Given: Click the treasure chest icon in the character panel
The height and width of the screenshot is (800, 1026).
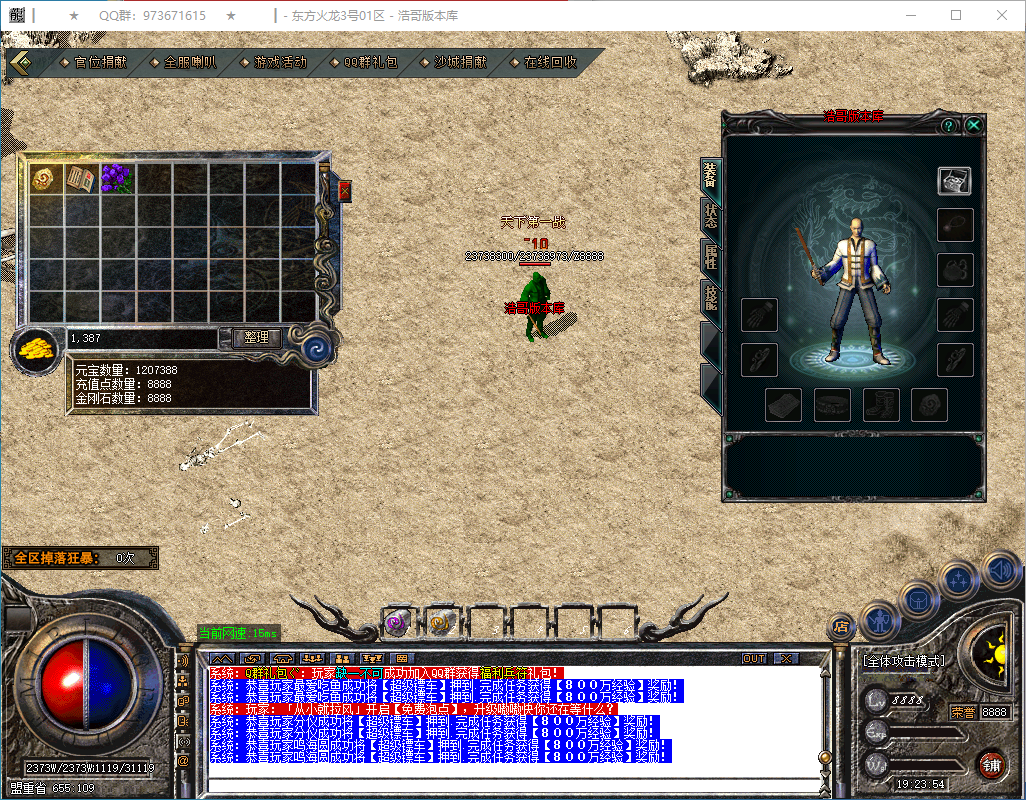Looking at the screenshot, I should point(955,181).
